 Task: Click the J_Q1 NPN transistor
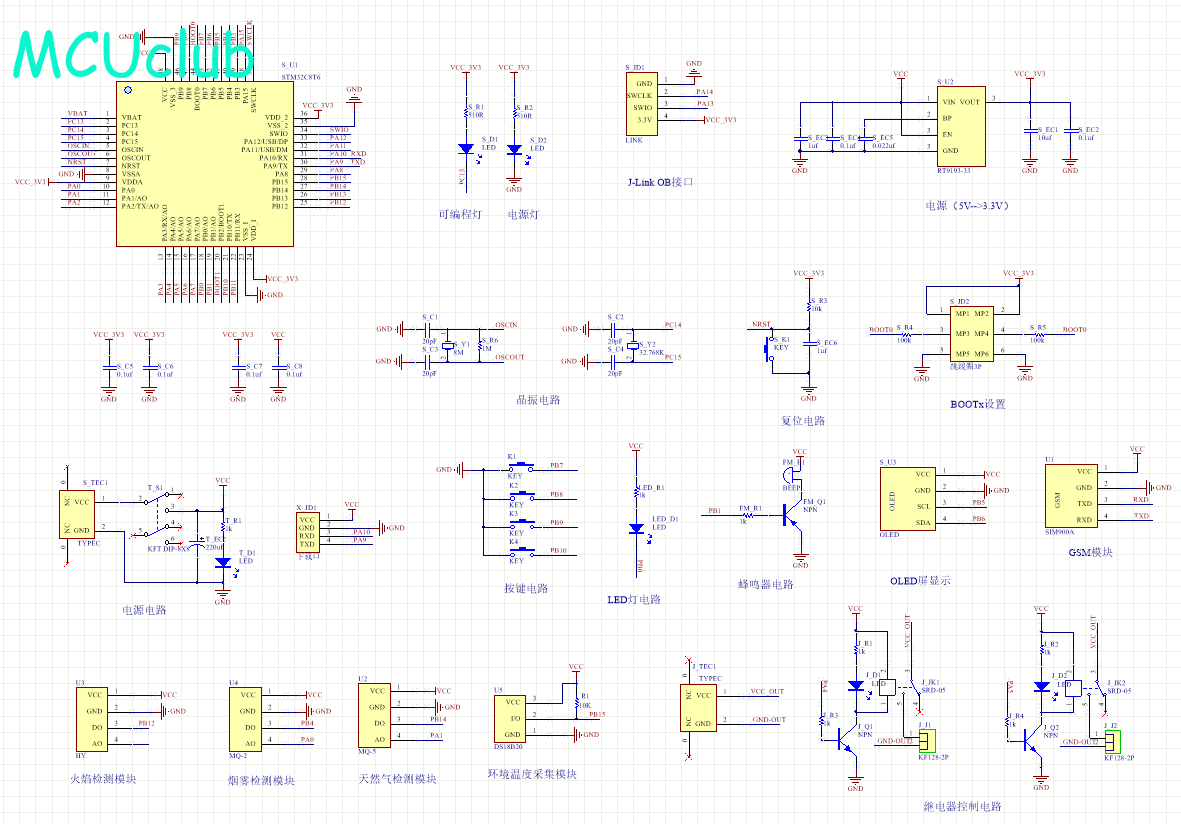click(x=846, y=741)
